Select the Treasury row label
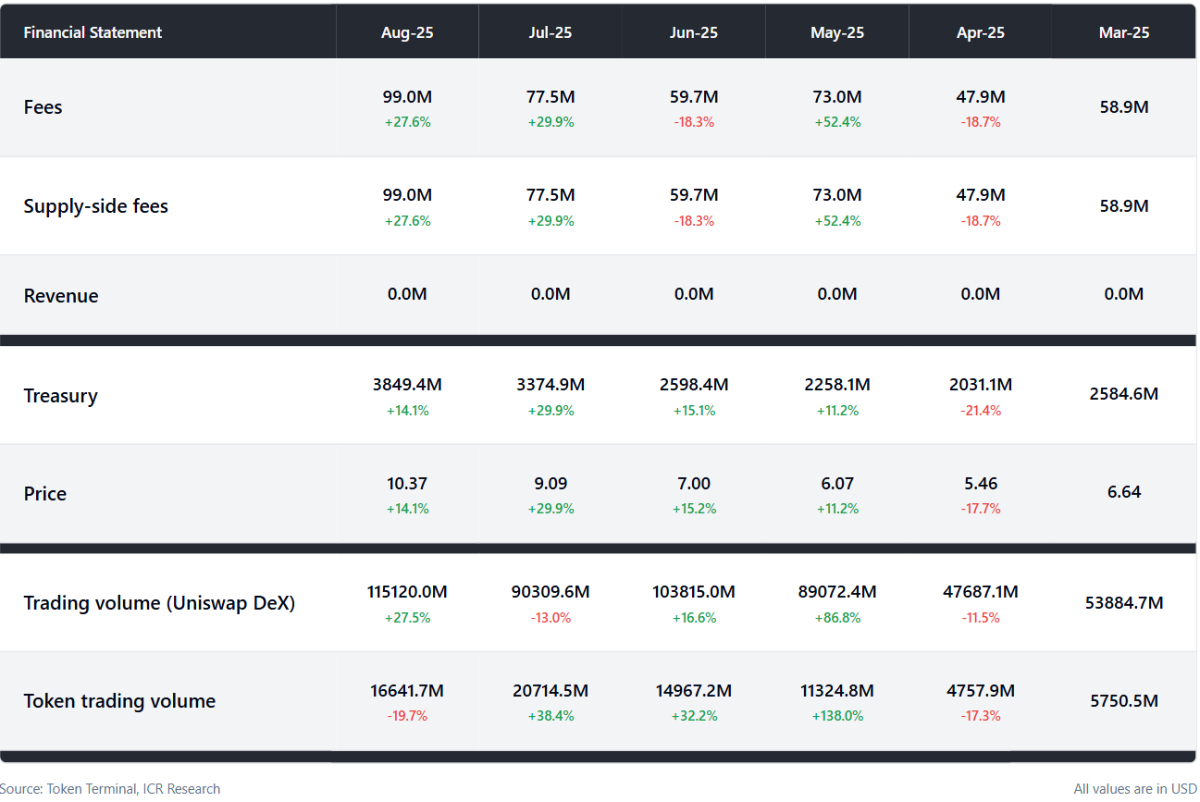Screen dimensions: 1200x802 point(61,396)
